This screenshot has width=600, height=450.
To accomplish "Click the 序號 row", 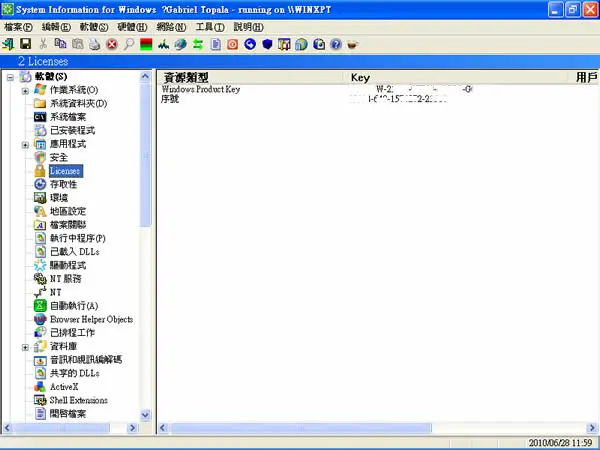I will click(378, 99).
